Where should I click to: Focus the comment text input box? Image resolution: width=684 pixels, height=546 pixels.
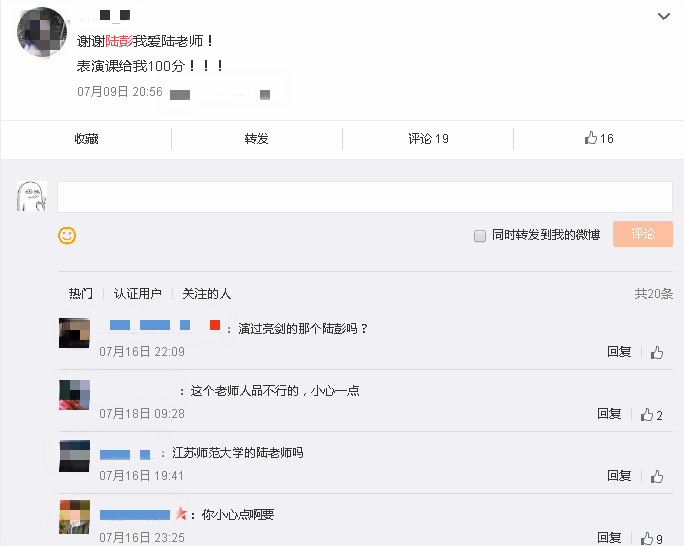tap(364, 197)
